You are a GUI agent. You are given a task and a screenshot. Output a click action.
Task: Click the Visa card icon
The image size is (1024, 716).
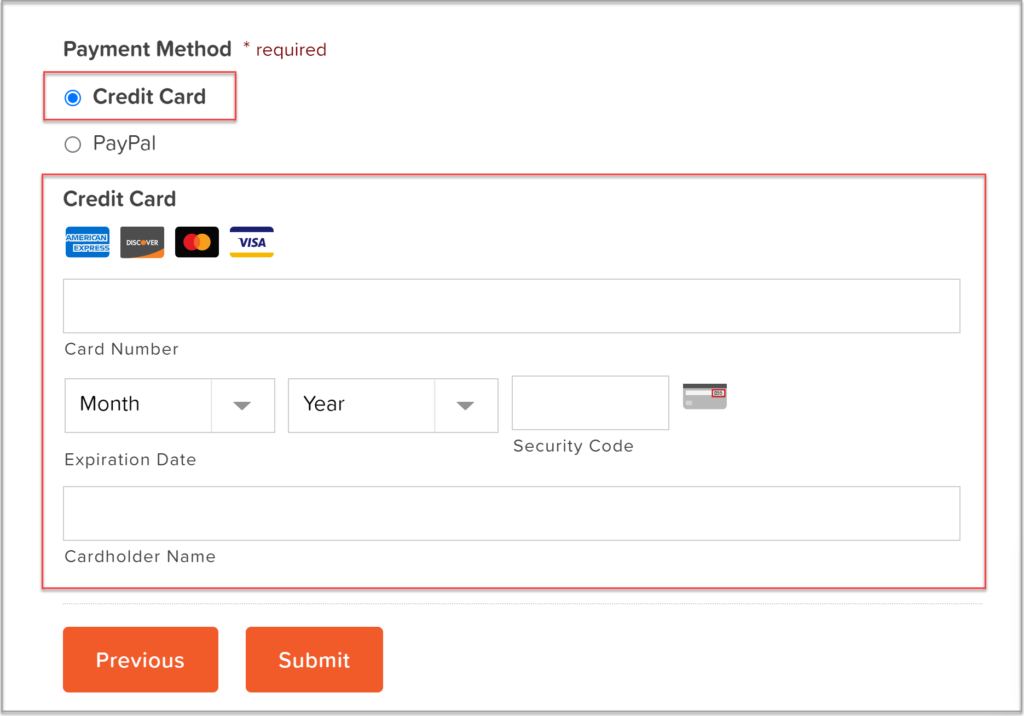coord(251,242)
